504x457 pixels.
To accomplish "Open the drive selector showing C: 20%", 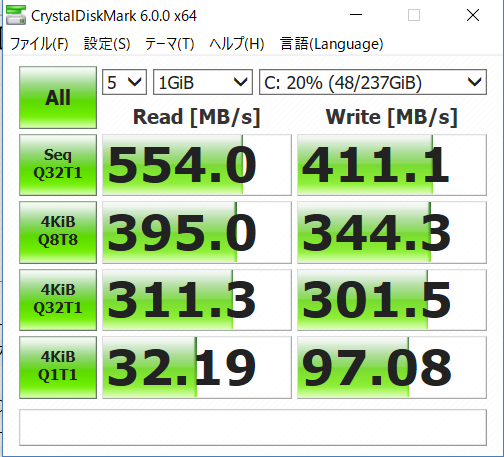I will tap(373, 82).
